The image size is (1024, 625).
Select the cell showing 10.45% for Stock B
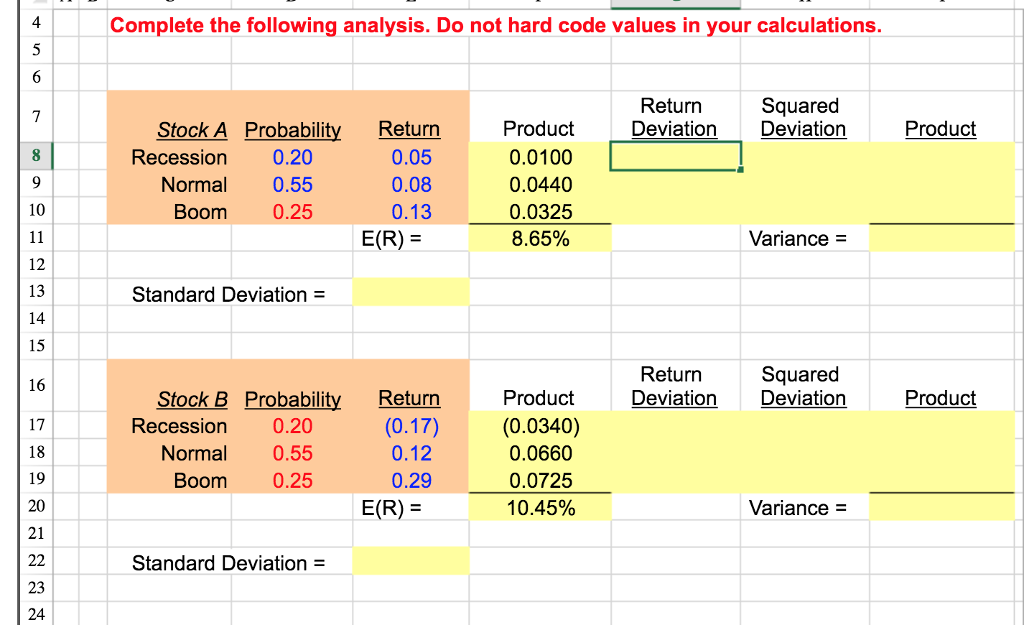538,507
